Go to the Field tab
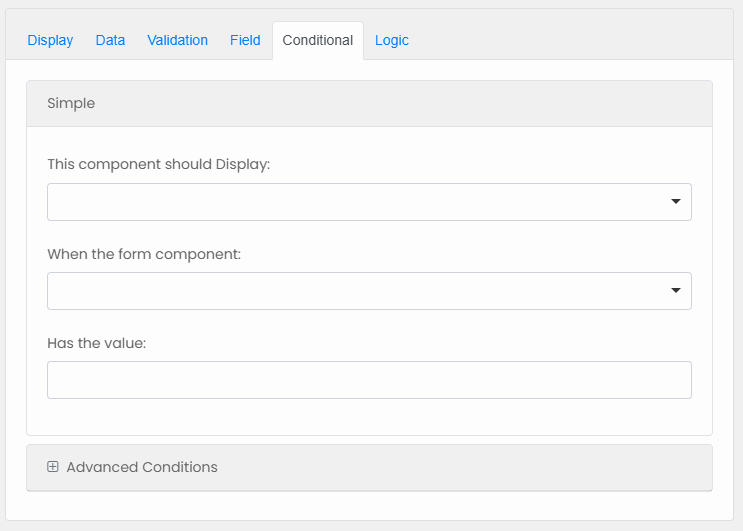 [x=245, y=41]
